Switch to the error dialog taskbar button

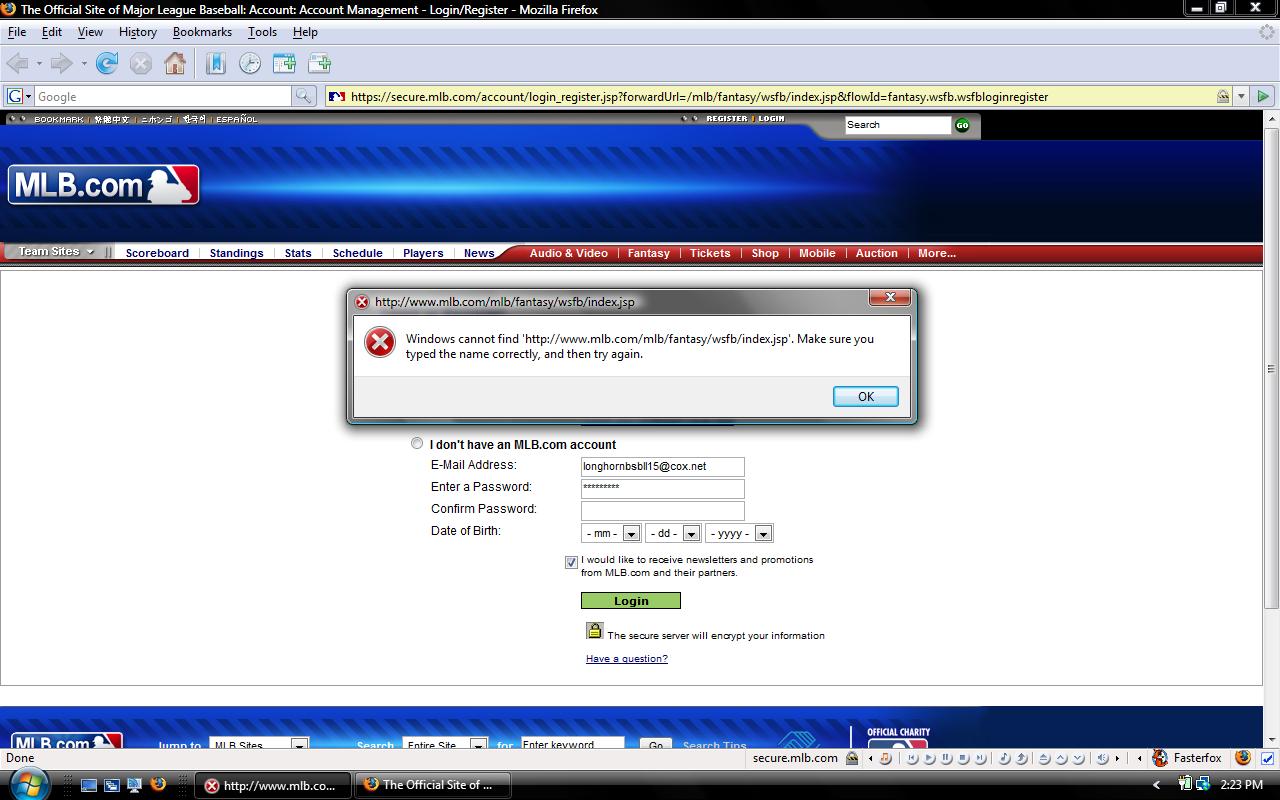[273, 785]
